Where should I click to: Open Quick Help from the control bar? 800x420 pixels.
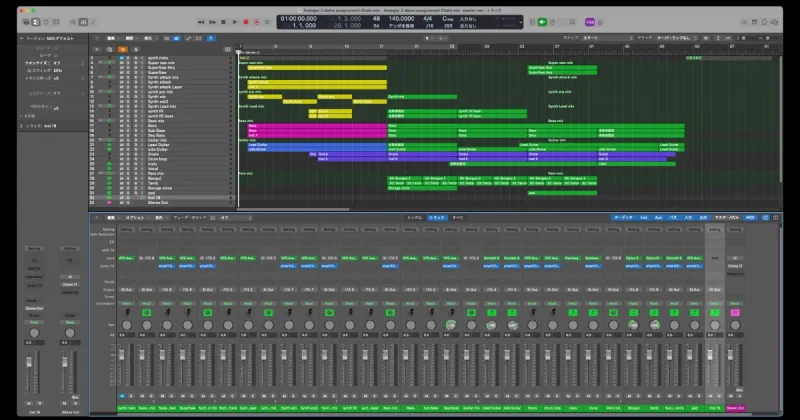[46, 22]
